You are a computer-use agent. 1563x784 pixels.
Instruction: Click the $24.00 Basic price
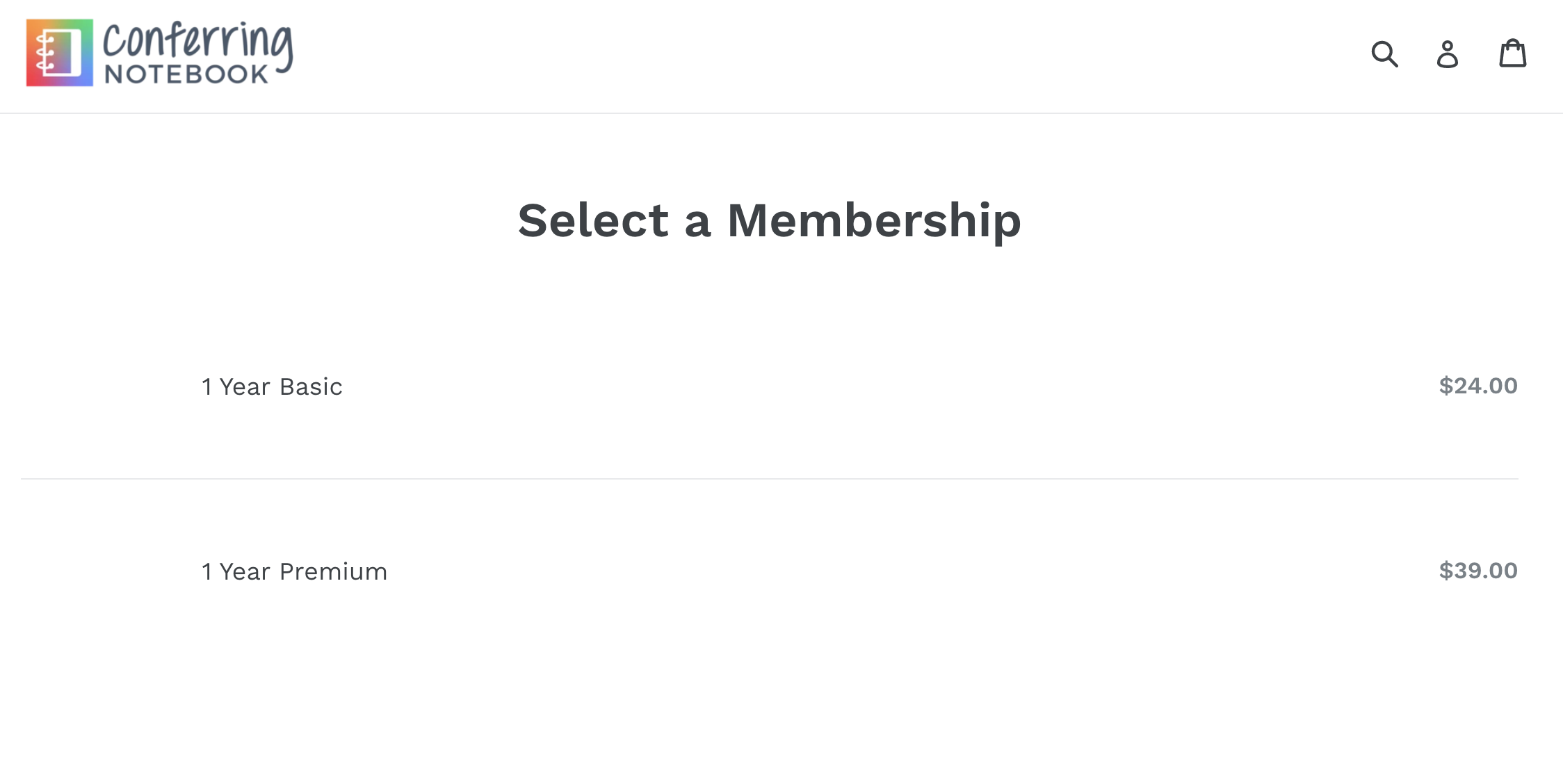(x=1478, y=386)
